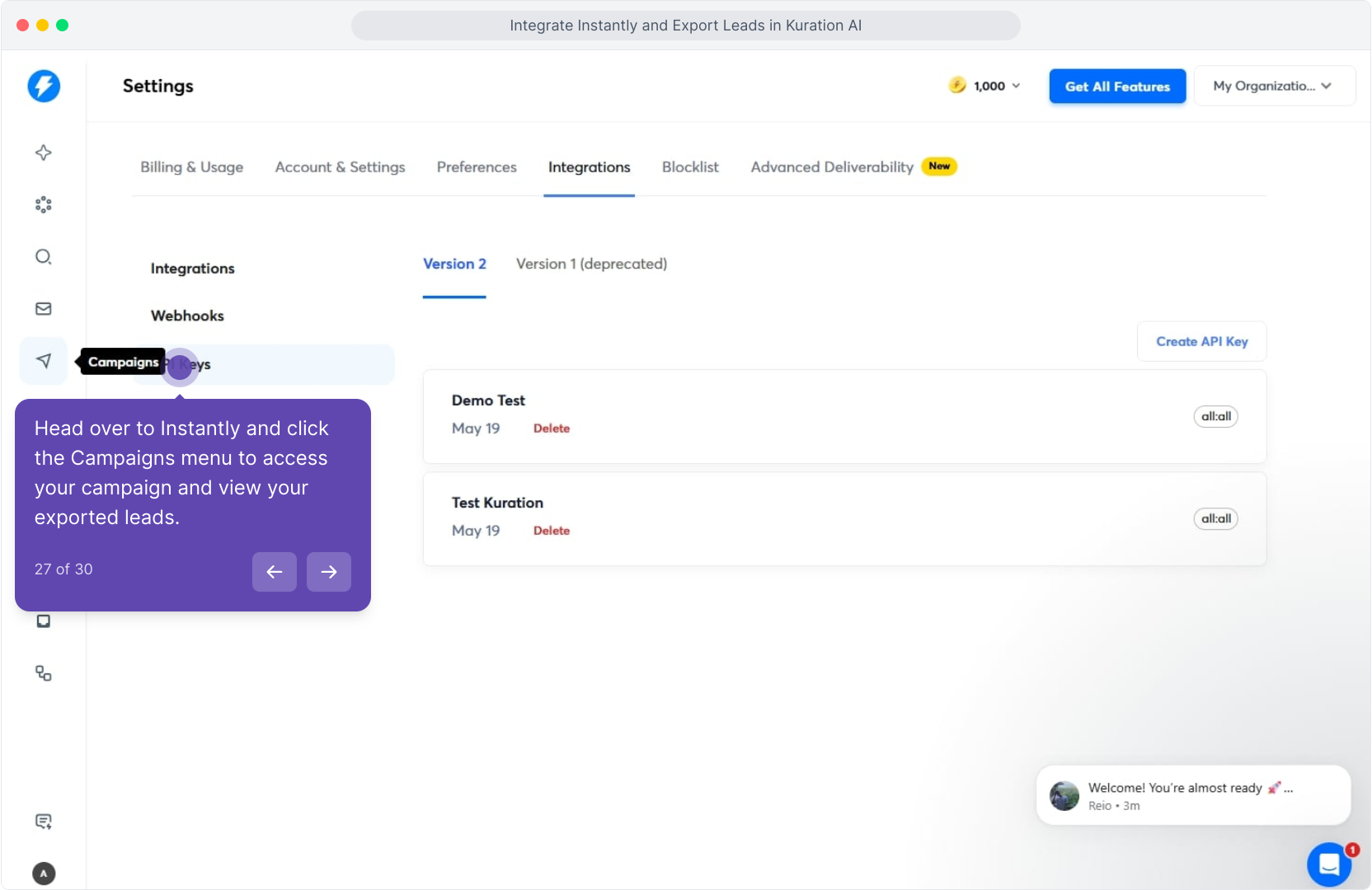Open the magnifier search icon in sidebar

tap(44, 256)
